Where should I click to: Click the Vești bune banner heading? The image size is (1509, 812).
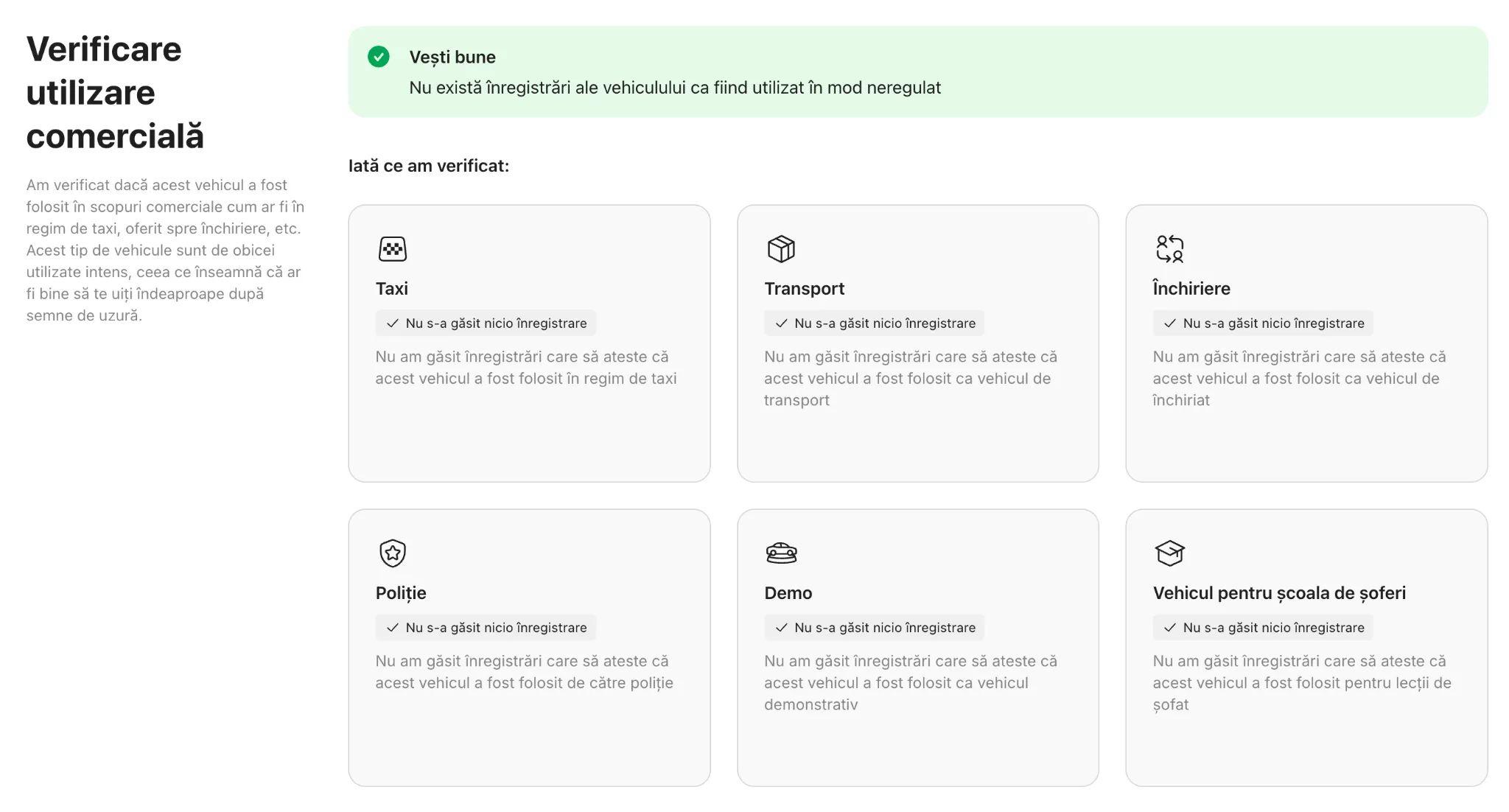452,57
